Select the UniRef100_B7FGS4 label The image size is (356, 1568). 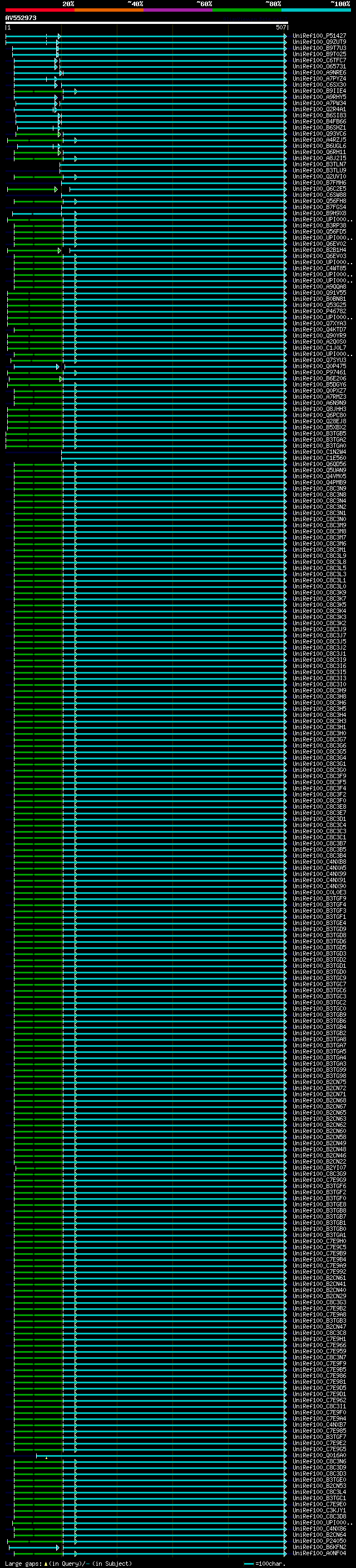coord(319,207)
